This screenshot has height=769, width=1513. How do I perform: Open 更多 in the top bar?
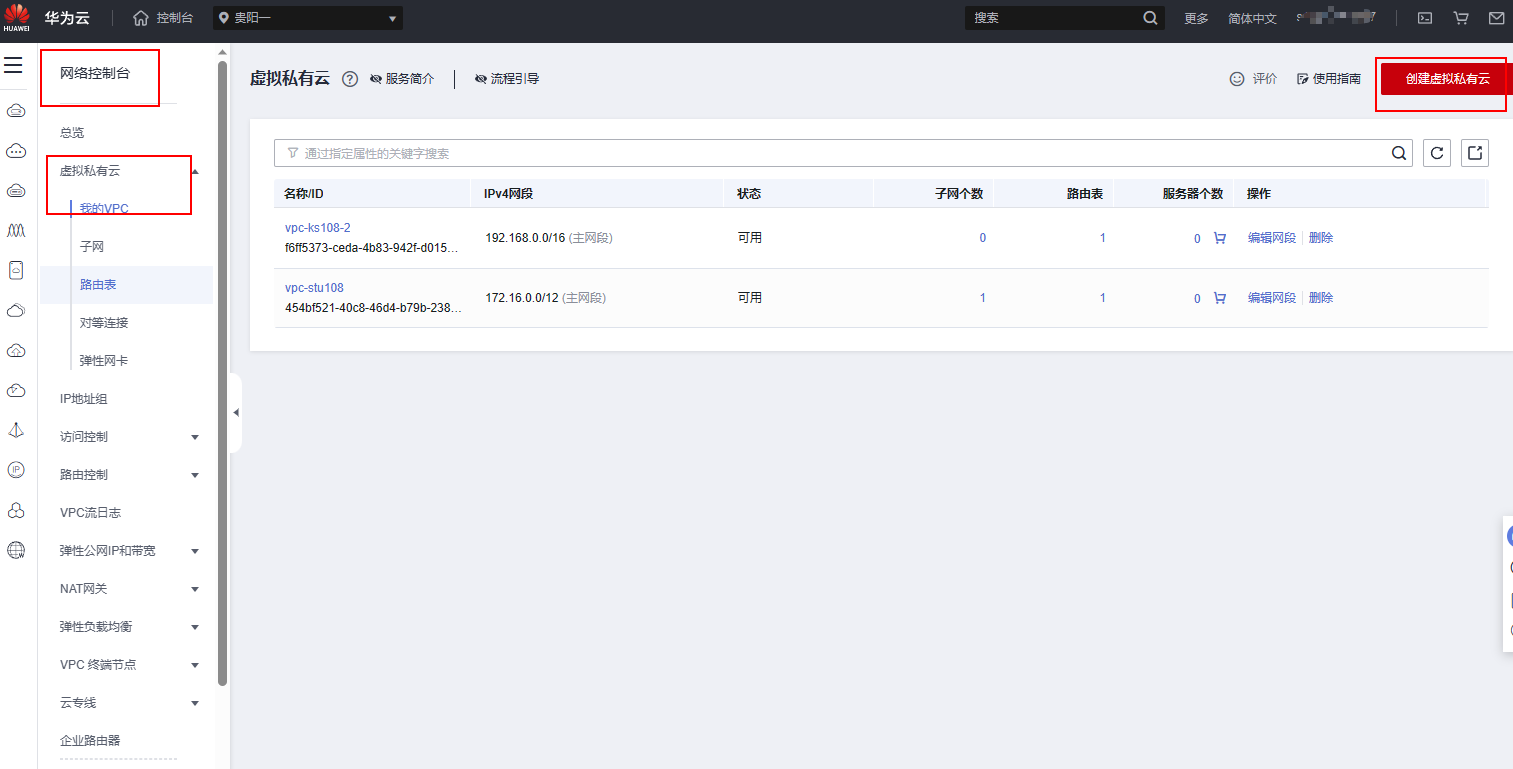click(1196, 18)
